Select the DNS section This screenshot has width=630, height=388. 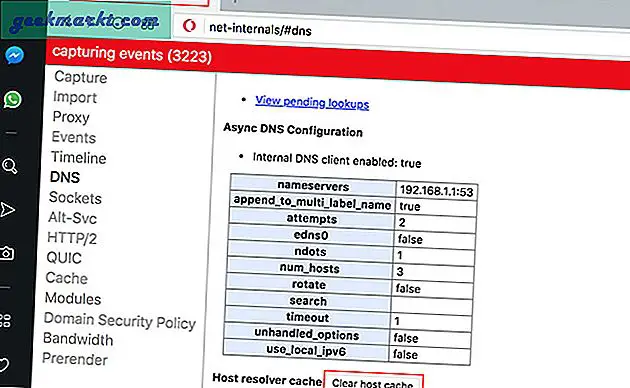65,177
